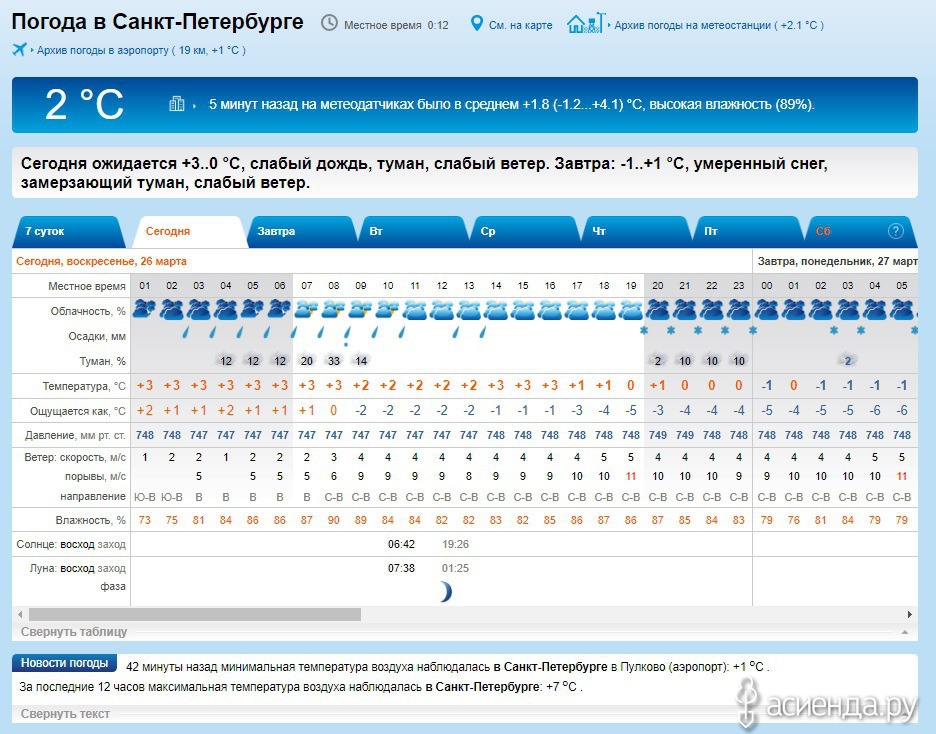Click sunrise time 06:42
This screenshot has height=734, width=936.
[401, 544]
